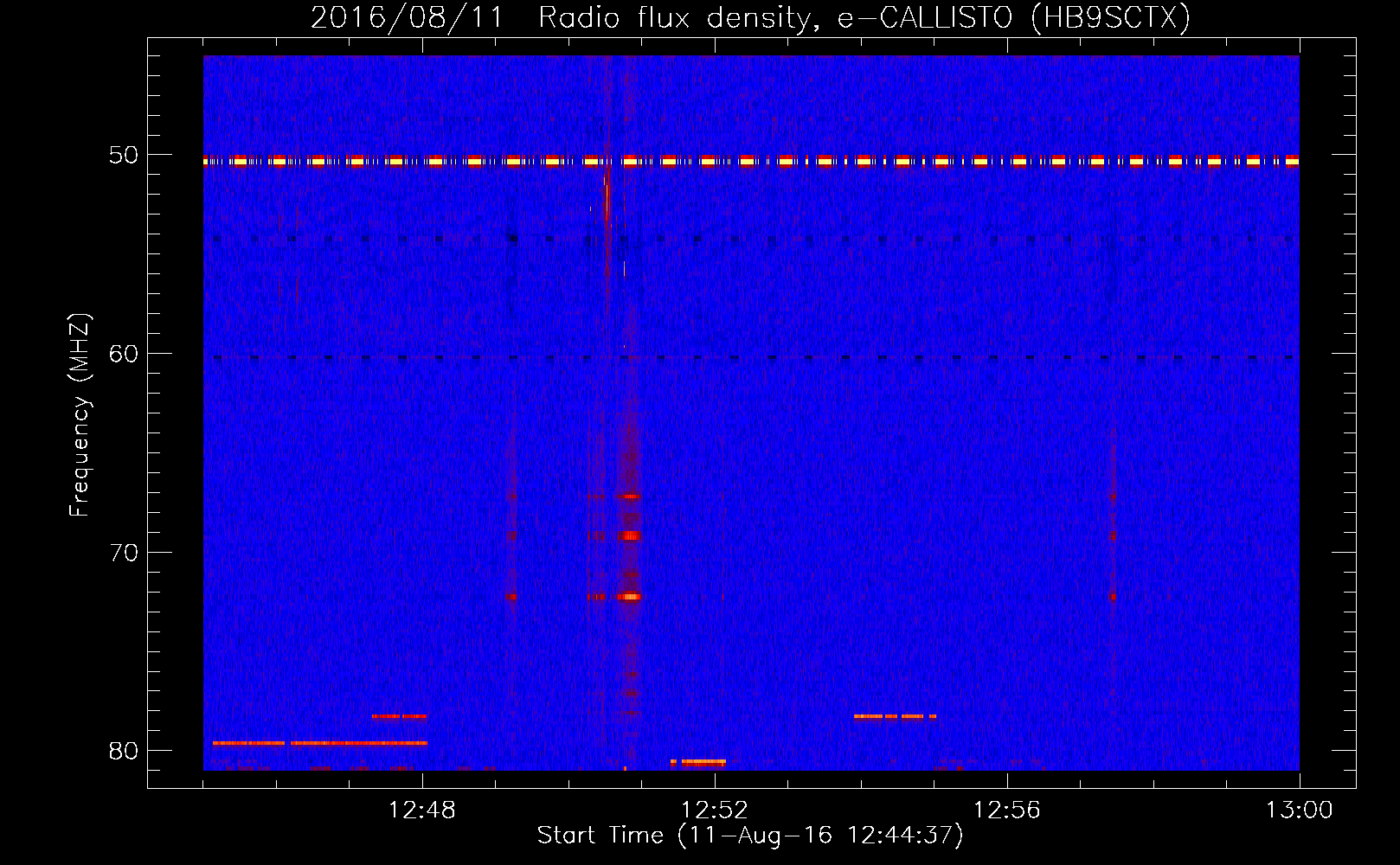This screenshot has height=865, width=1400.
Task: Select the '70' frequency tick label
Action: 124,553
